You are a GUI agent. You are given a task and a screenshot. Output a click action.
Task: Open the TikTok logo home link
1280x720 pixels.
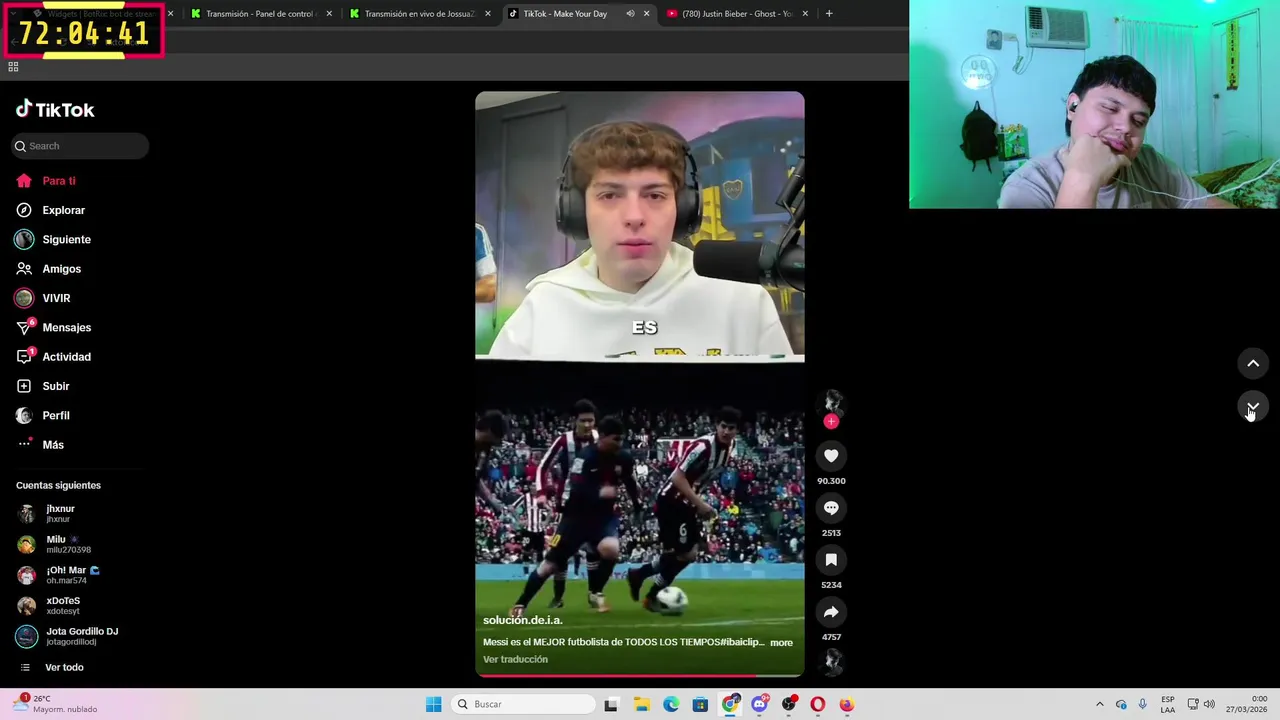tap(55, 110)
